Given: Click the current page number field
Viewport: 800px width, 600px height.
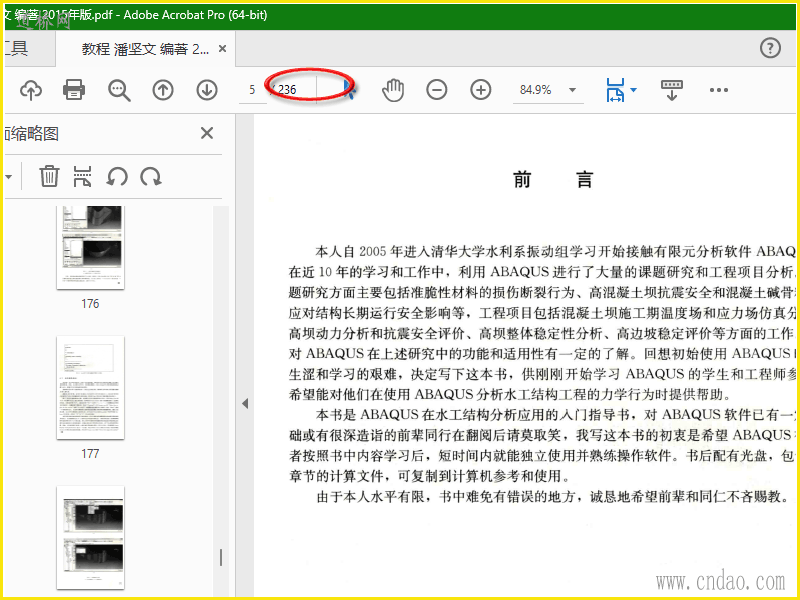Looking at the screenshot, I should click(252, 90).
